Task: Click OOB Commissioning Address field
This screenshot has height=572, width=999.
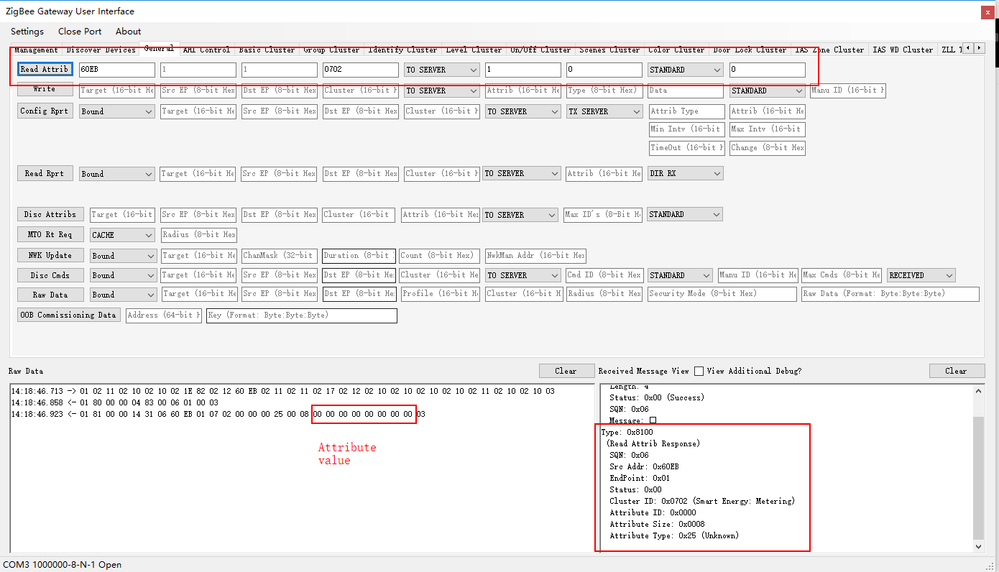Action: (163, 315)
